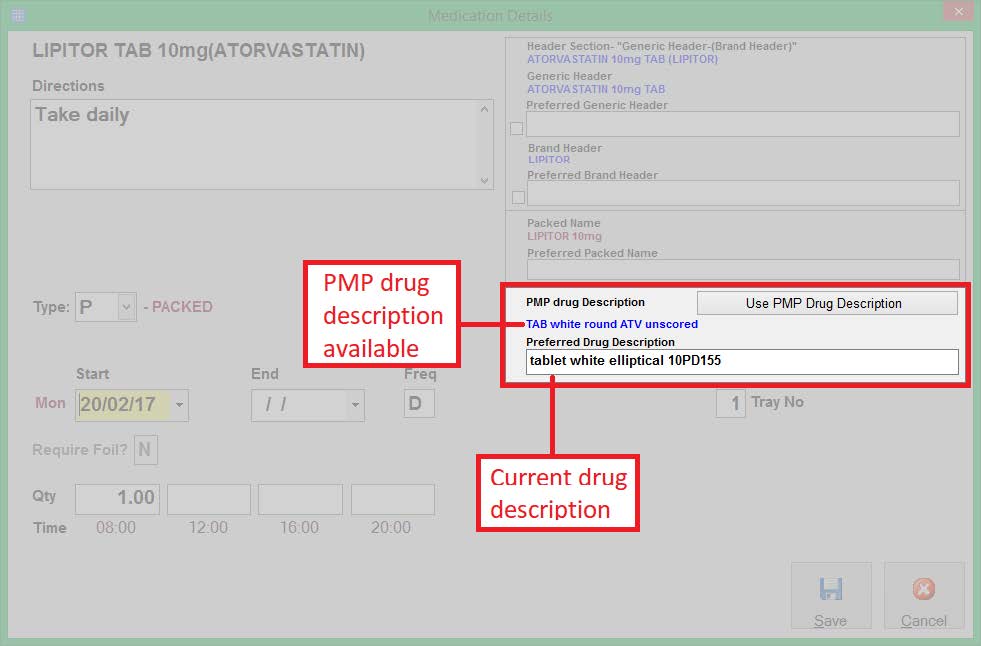Click the Tray No field

click(731, 403)
